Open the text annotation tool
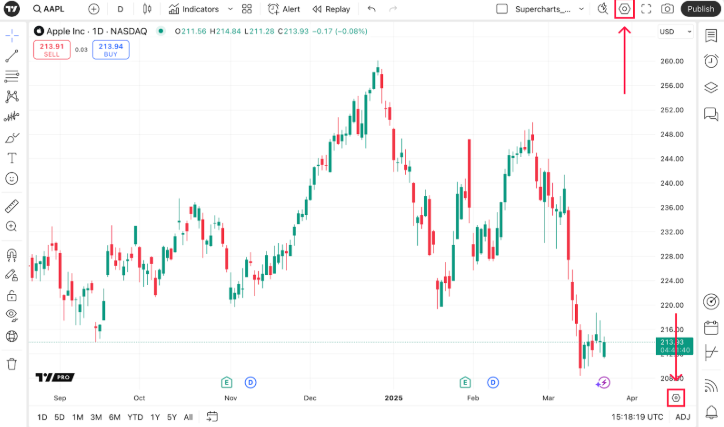The width and height of the screenshot is (724, 427). [12, 158]
